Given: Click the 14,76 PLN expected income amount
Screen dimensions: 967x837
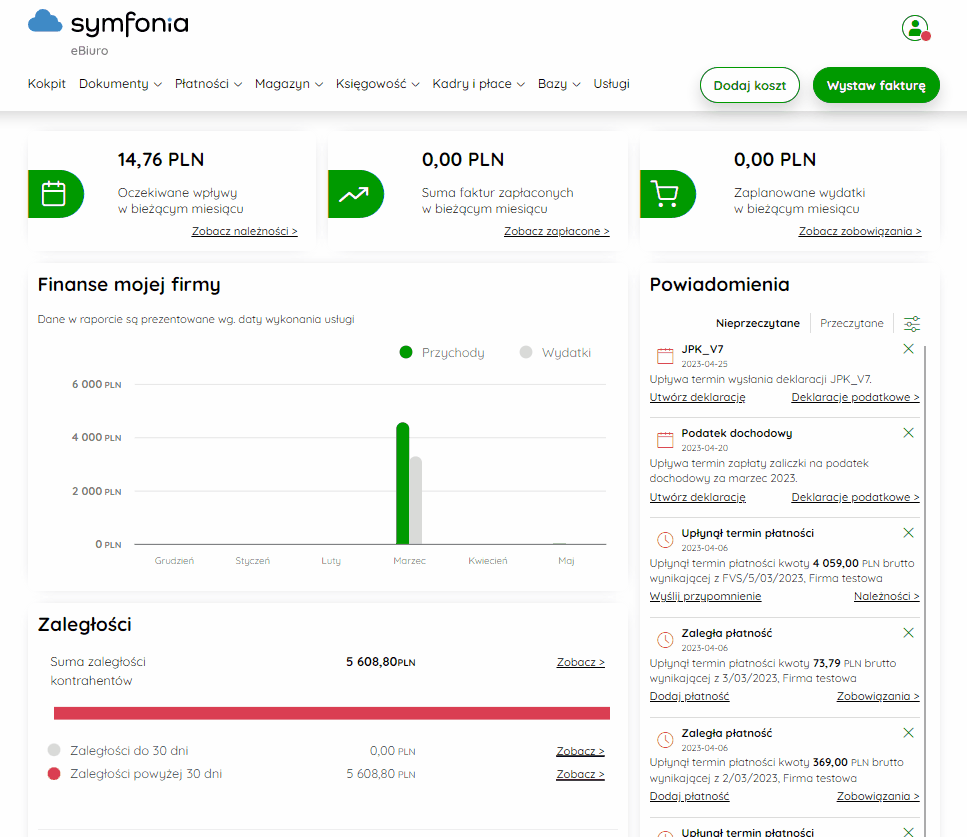Looking at the screenshot, I should point(161,160).
